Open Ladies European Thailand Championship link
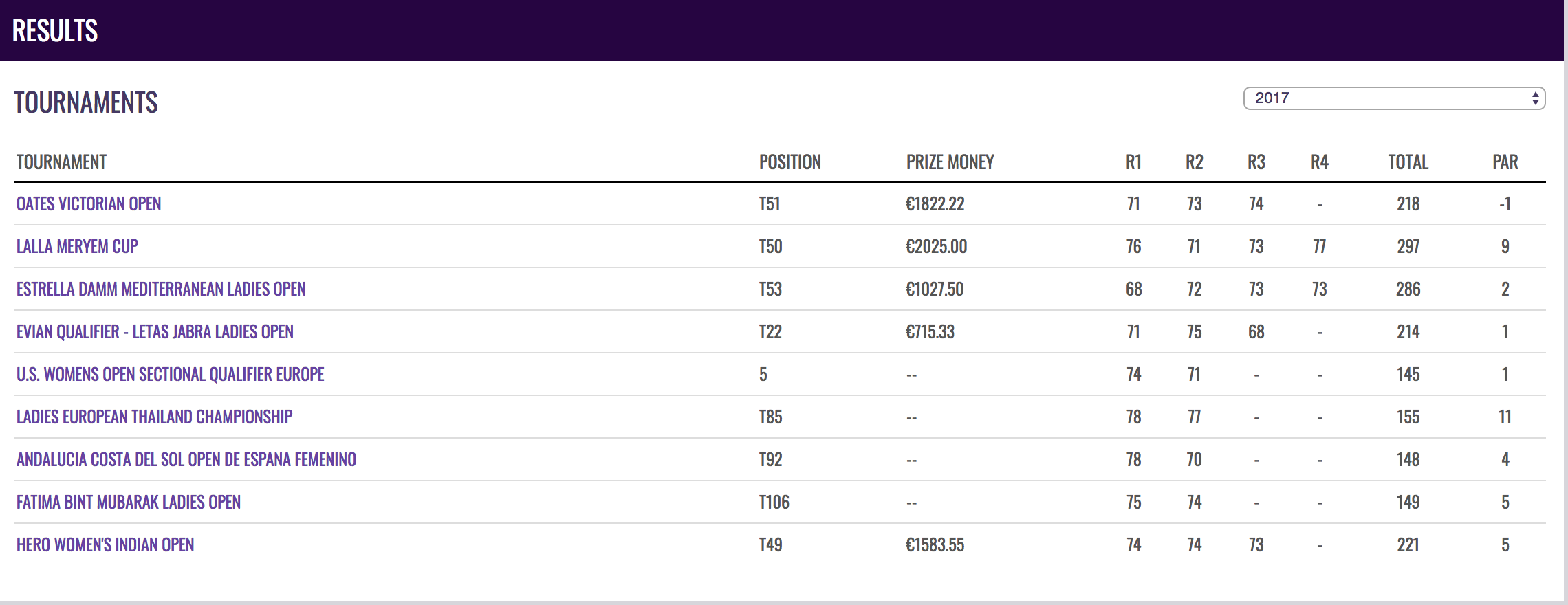Screen dimensions: 1568x605 154,417
